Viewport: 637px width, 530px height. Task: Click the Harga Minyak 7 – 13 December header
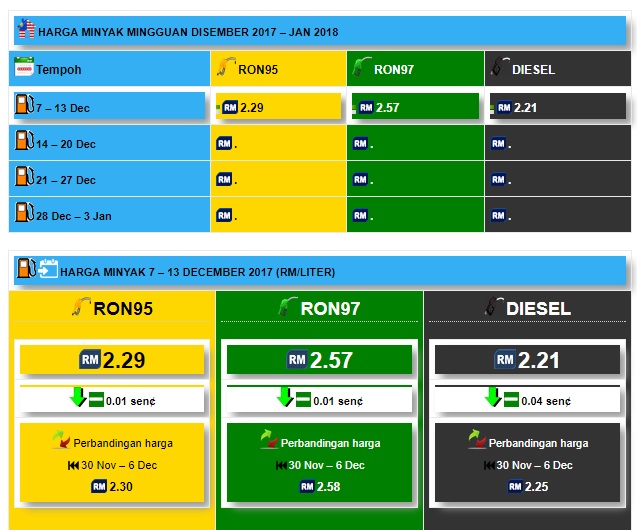[x=198, y=271]
